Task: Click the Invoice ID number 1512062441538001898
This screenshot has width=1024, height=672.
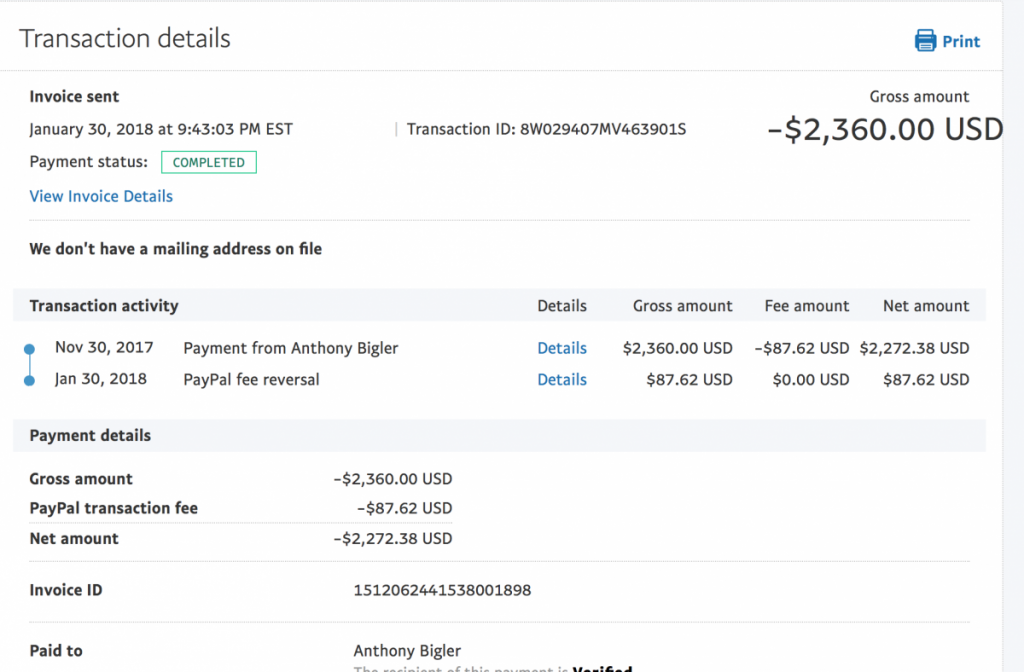Action: tap(442, 590)
